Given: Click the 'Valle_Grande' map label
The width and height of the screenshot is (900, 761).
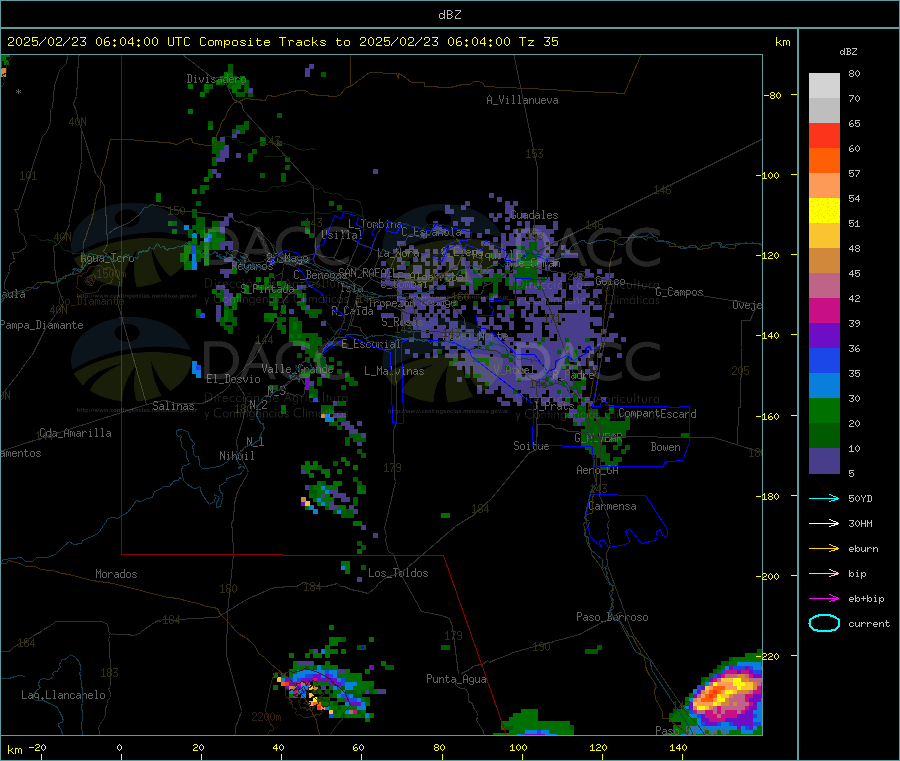Looking at the screenshot, I should coord(297,369).
